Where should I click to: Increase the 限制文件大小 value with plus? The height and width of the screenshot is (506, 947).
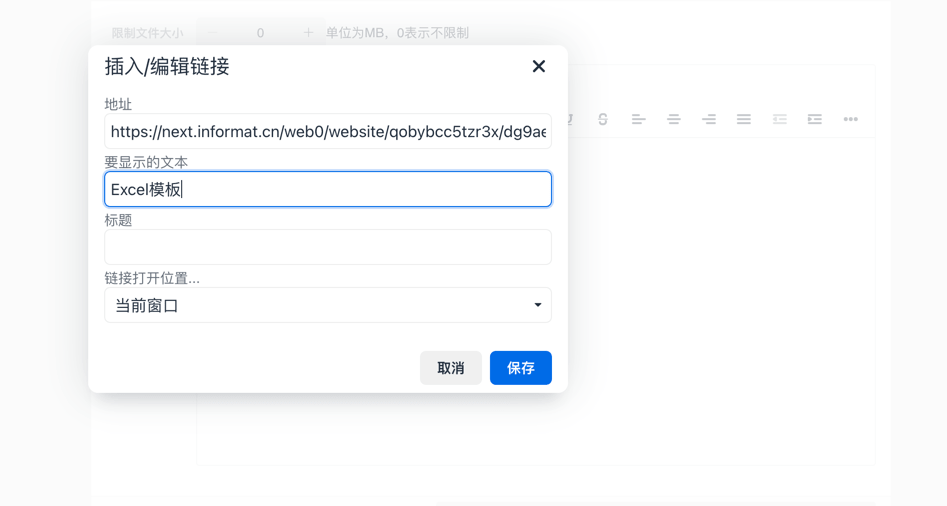308,33
